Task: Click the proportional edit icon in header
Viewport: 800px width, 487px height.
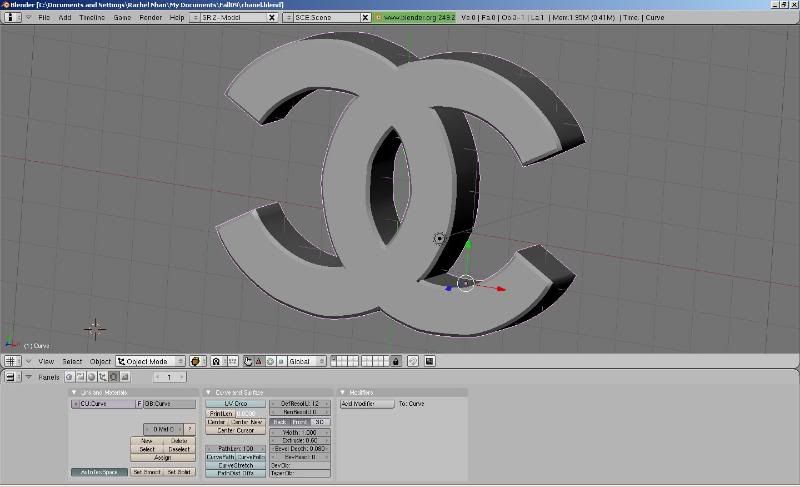Action: pos(413,361)
